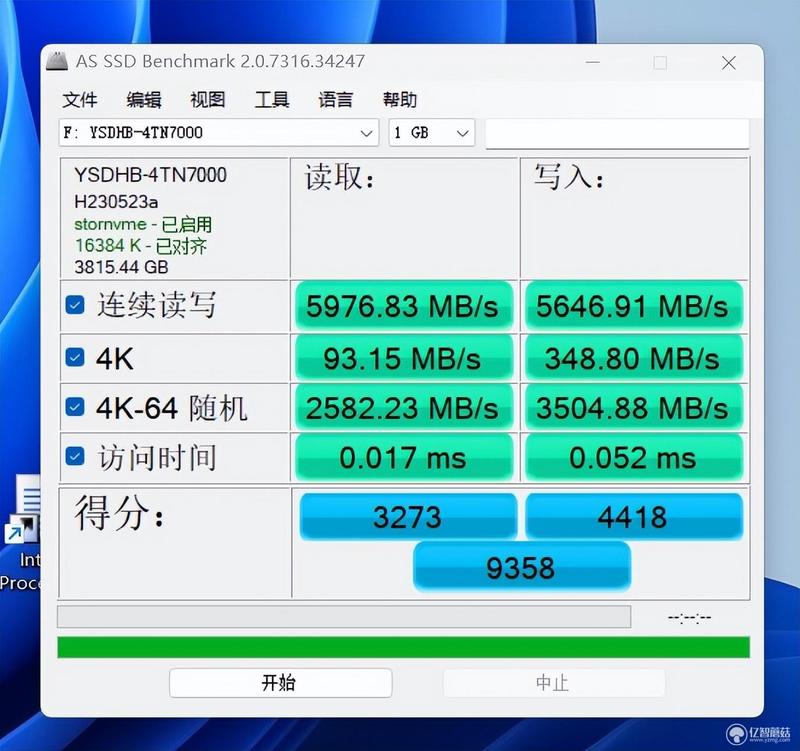
Task: Click the stornvme - 已启用 driver status
Action: (143, 224)
